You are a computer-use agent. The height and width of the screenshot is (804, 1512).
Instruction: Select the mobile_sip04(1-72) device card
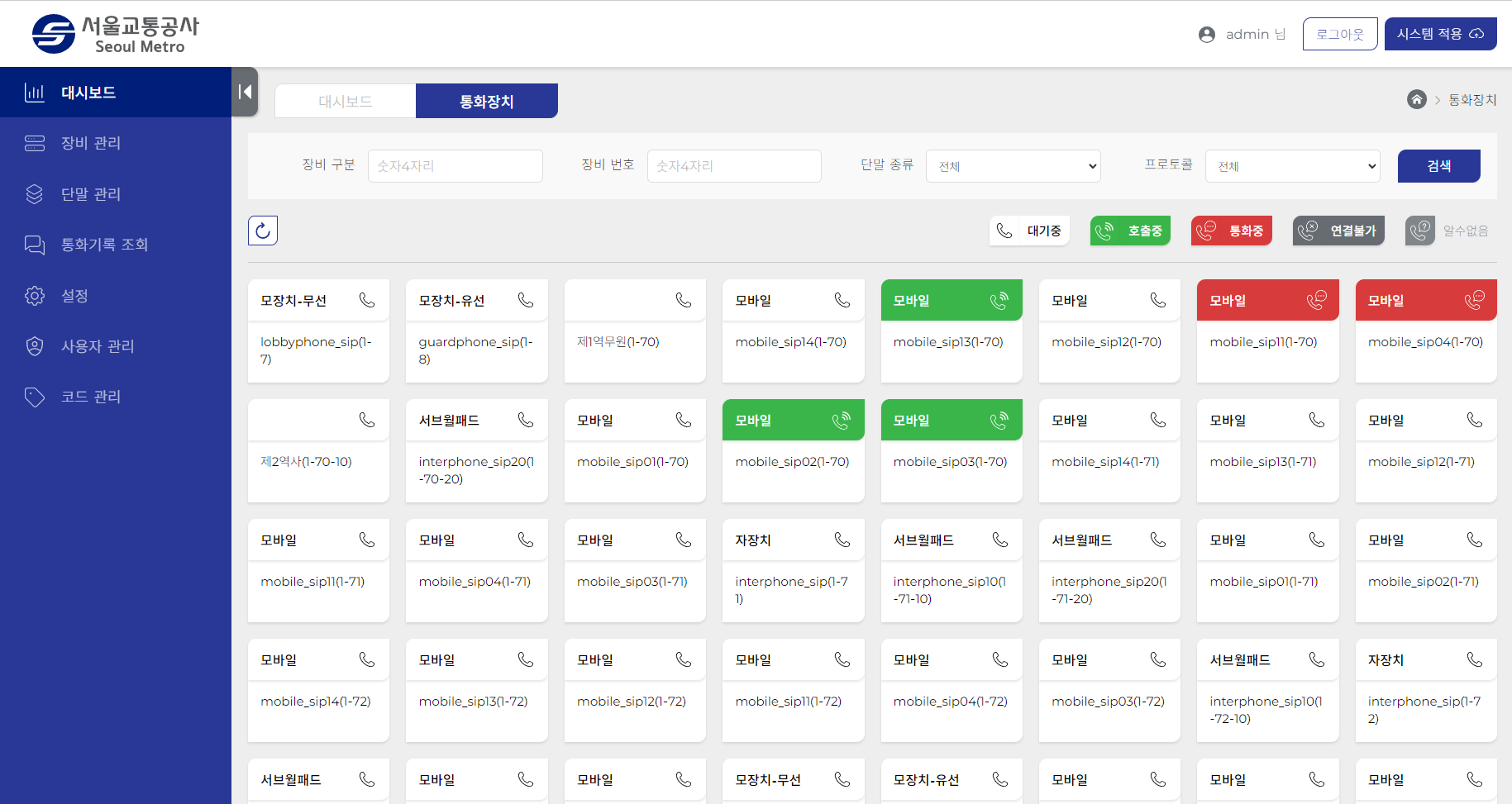[x=952, y=690]
